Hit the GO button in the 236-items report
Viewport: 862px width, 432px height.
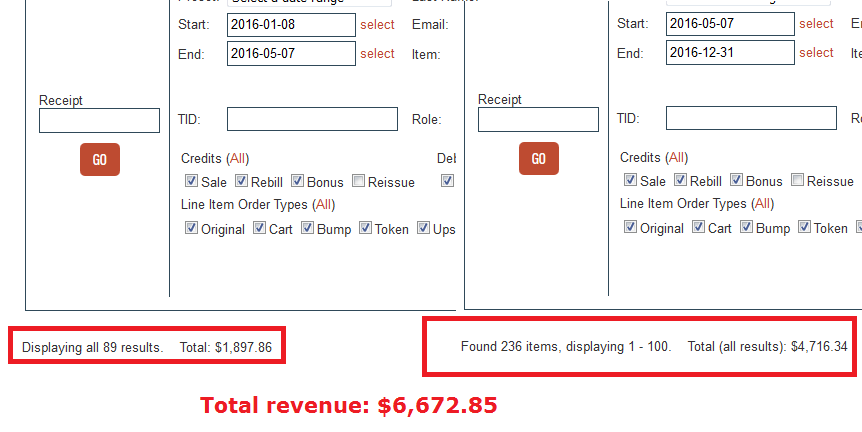[539, 158]
